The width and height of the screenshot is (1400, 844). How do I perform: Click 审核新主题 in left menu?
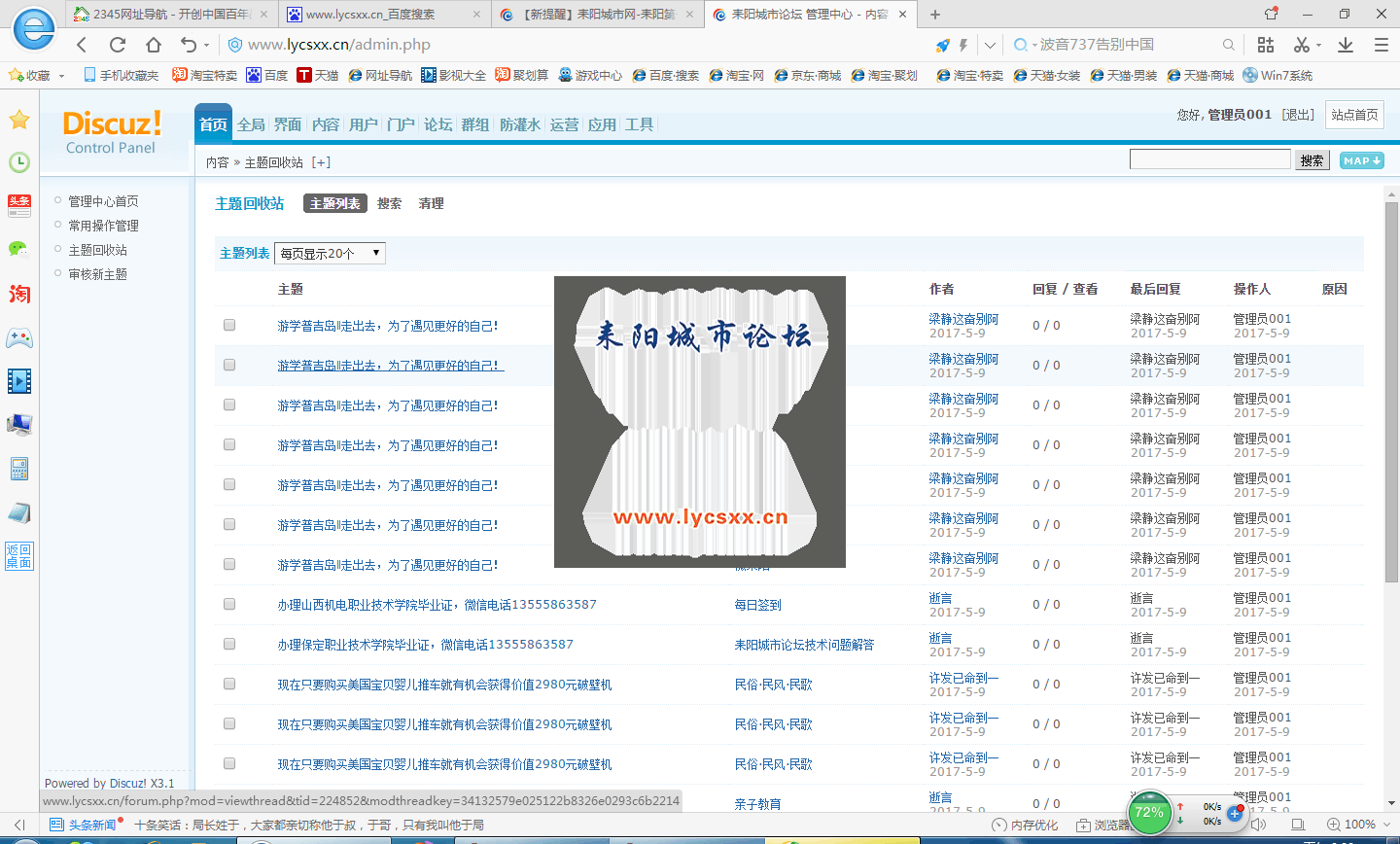tap(97, 274)
